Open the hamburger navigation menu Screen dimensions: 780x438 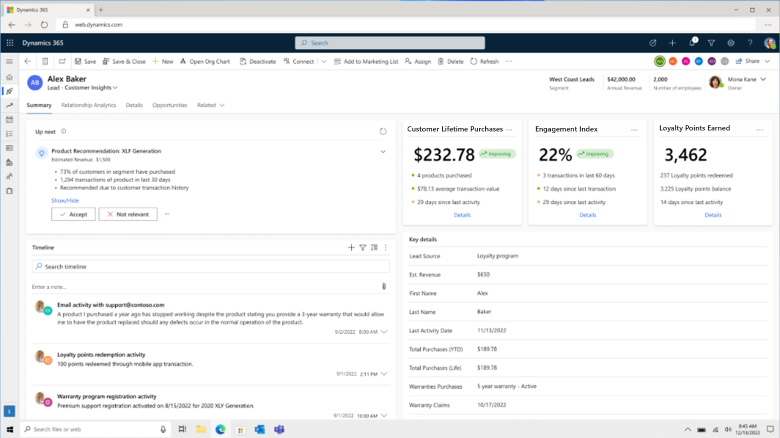(9, 61)
